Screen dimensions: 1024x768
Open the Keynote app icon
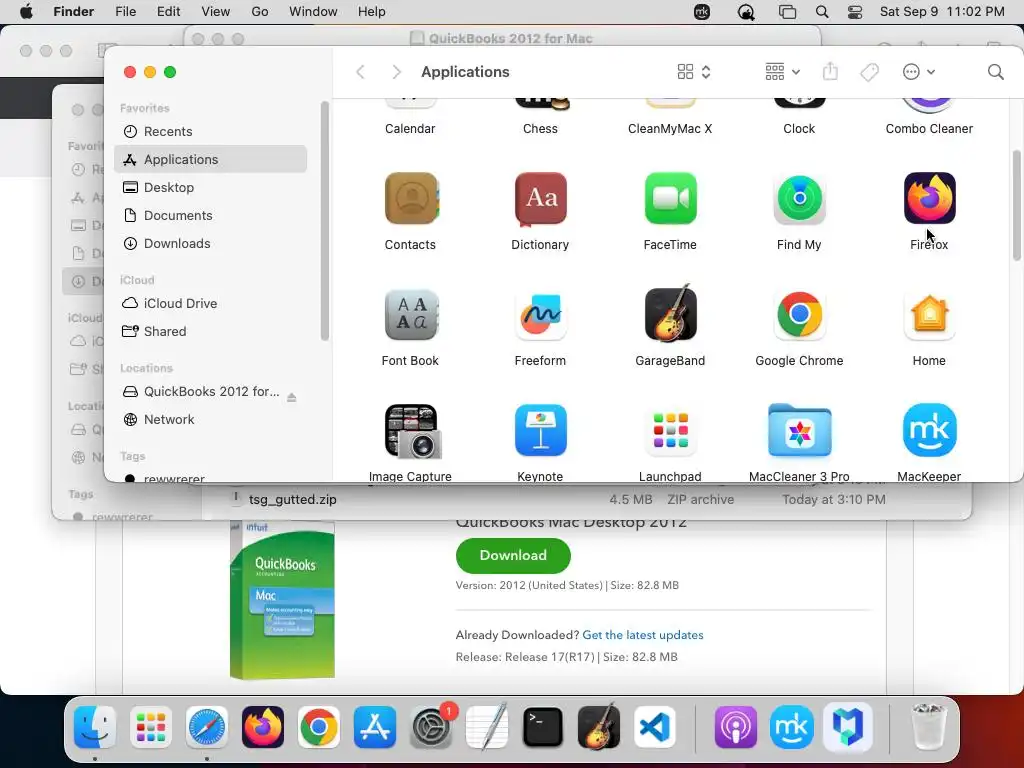point(540,430)
